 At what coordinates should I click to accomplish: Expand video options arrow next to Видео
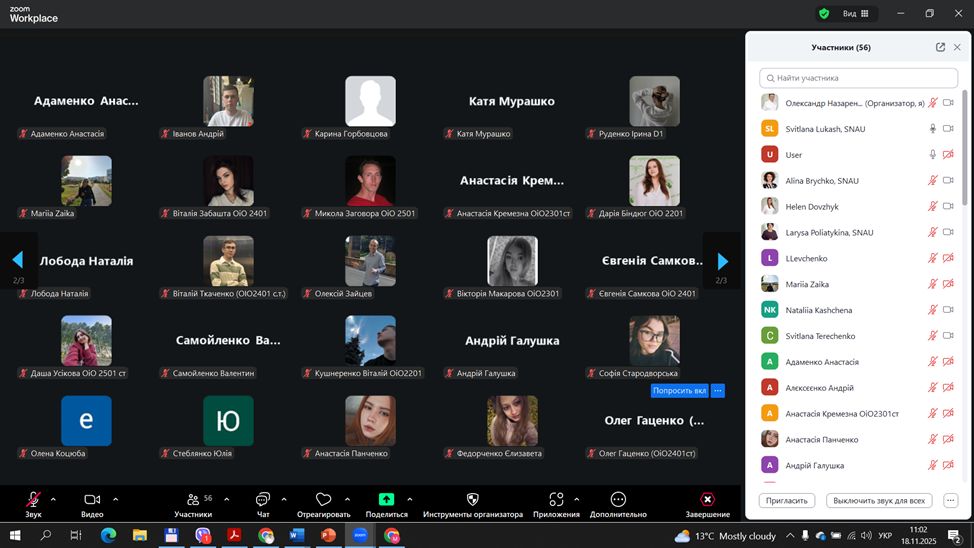115,499
